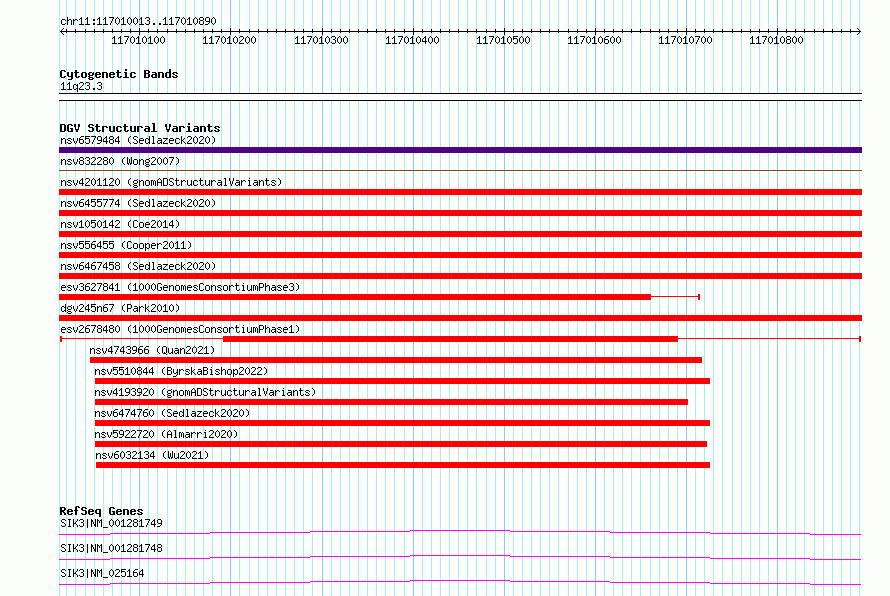Open the nsv832280 (Wong2007) variant label
This screenshot has height=596, width=890.
tap(120, 161)
